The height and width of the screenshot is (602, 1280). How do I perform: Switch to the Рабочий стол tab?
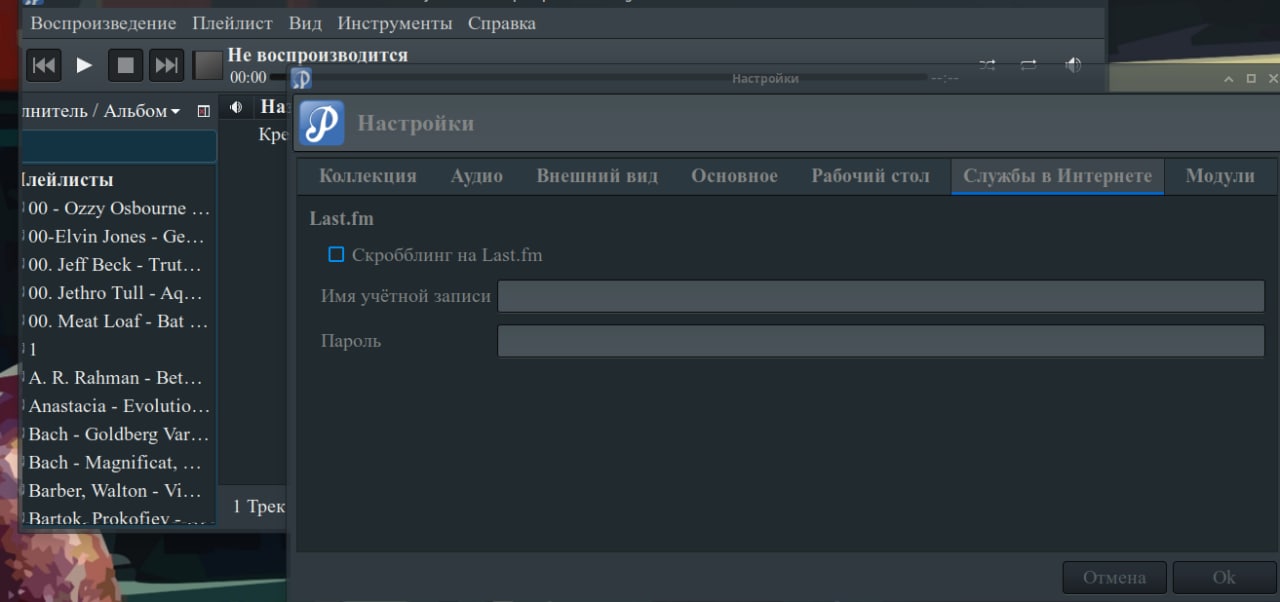871,176
